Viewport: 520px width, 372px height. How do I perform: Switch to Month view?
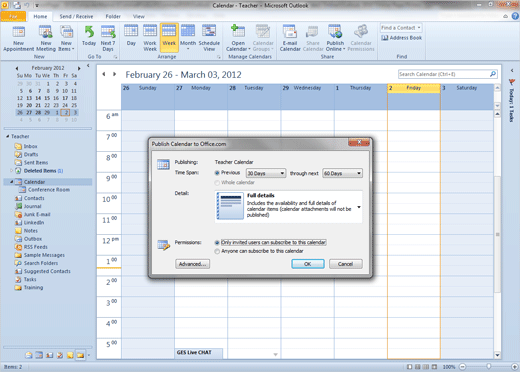coord(188,37)
